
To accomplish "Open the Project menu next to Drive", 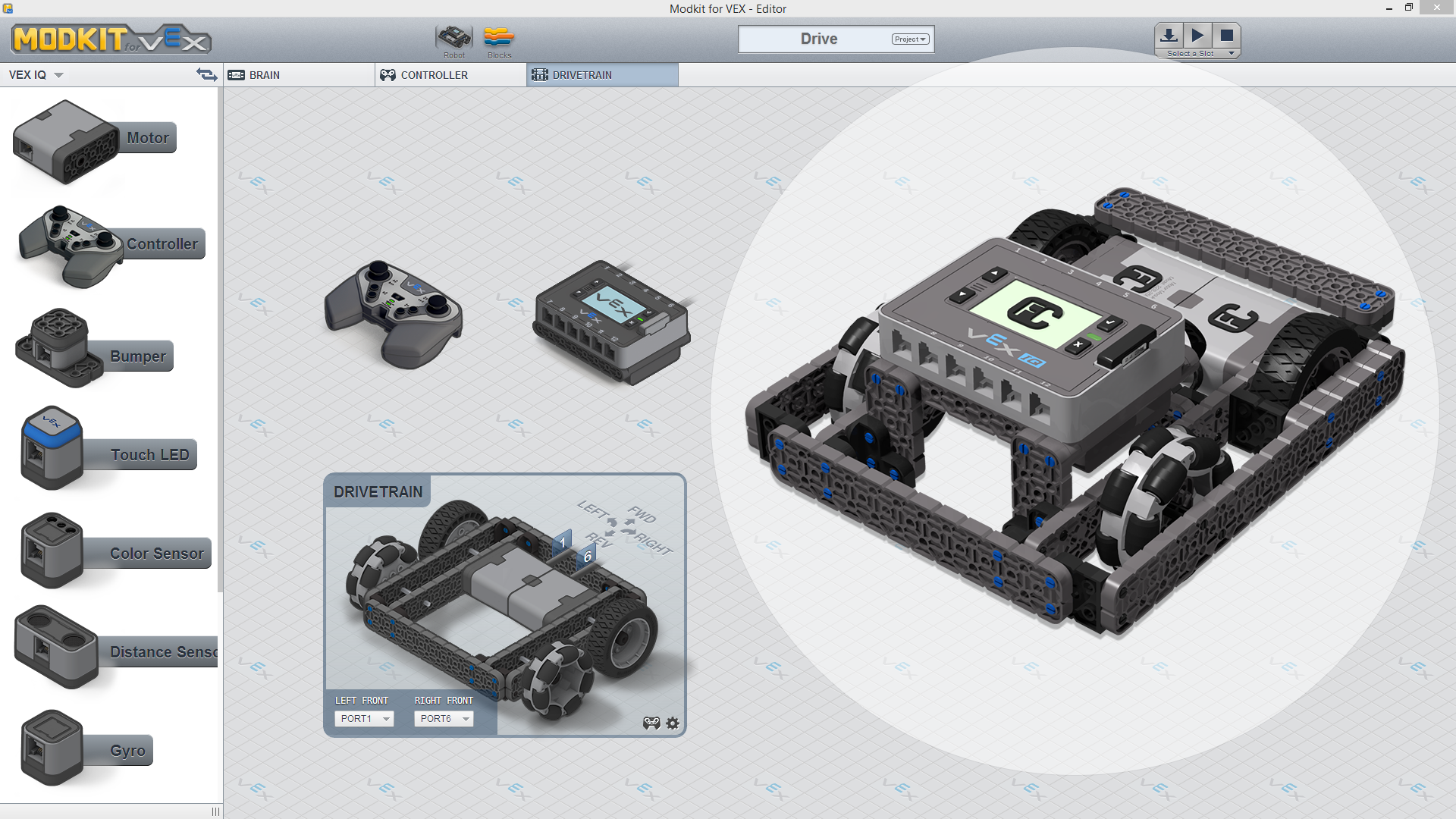I will [909, 39].
